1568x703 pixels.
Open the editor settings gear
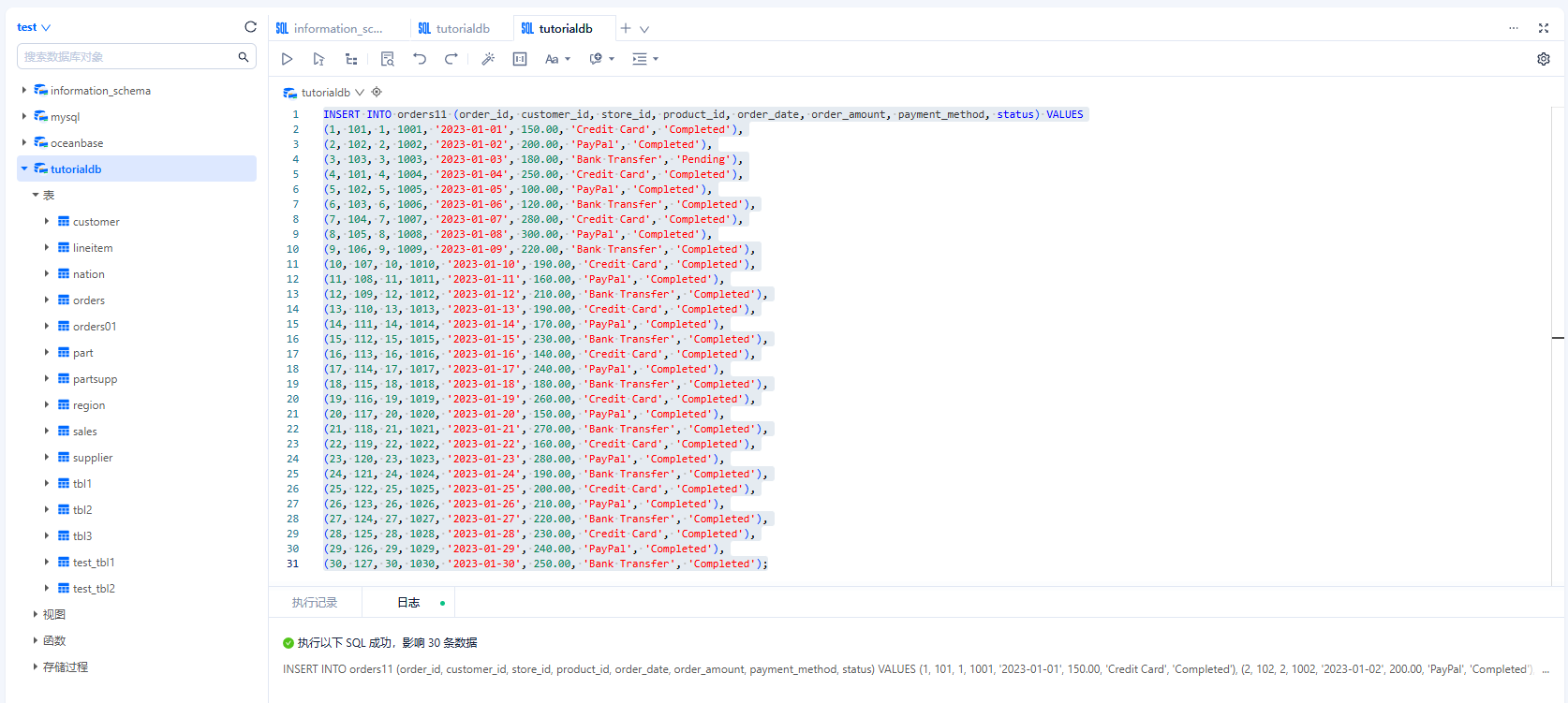[1544, 59]
